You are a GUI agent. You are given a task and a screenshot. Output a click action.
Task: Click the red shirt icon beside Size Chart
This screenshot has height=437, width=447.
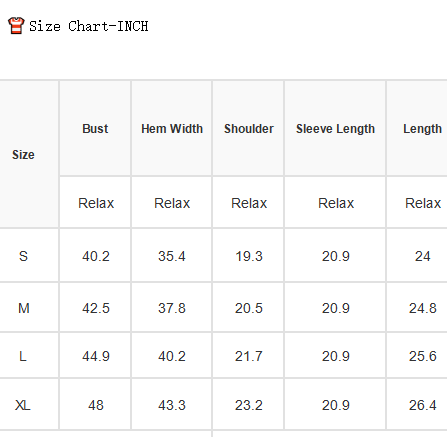click(x=16, y=26)
